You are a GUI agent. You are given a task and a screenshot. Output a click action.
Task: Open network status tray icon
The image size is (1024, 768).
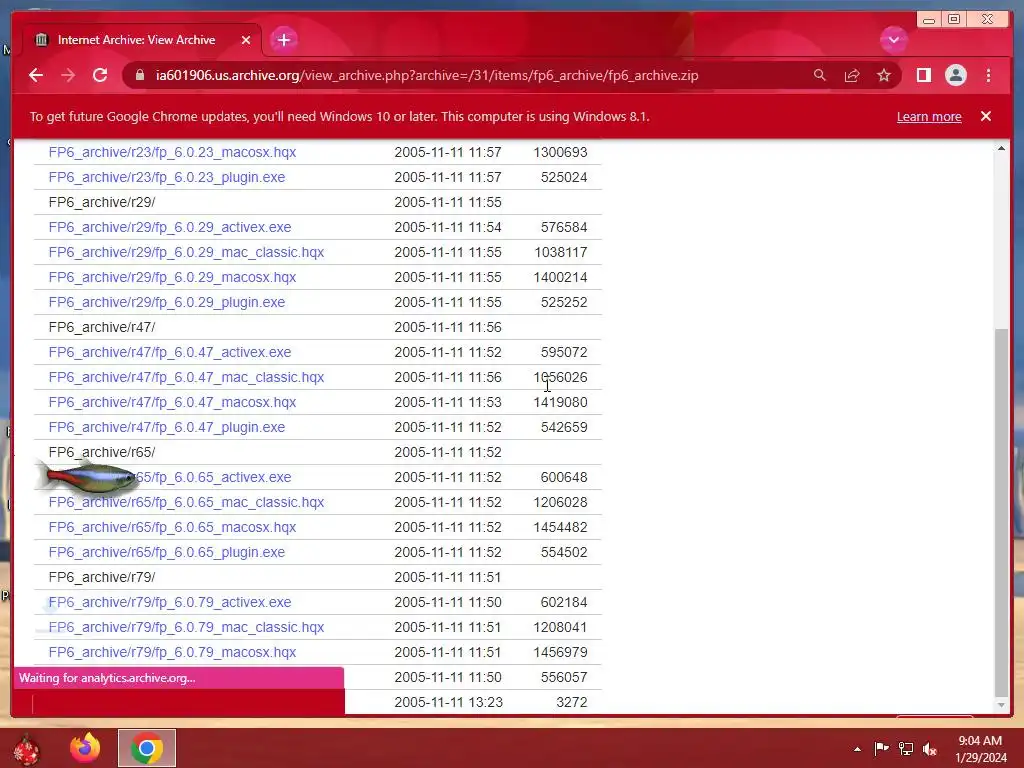[906, 748]
